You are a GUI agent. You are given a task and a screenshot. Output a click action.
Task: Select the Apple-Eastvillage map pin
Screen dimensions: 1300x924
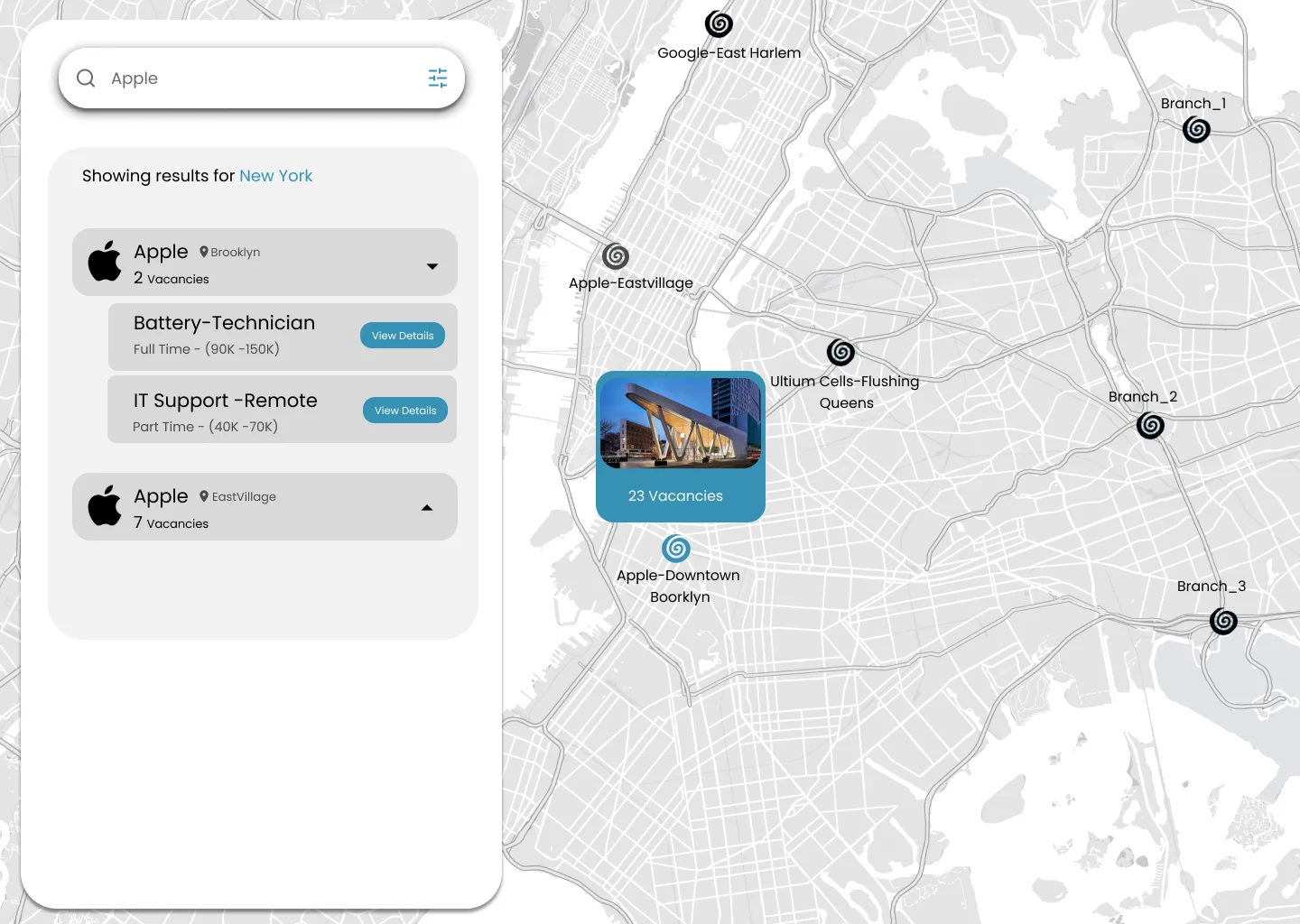point(616,256)
